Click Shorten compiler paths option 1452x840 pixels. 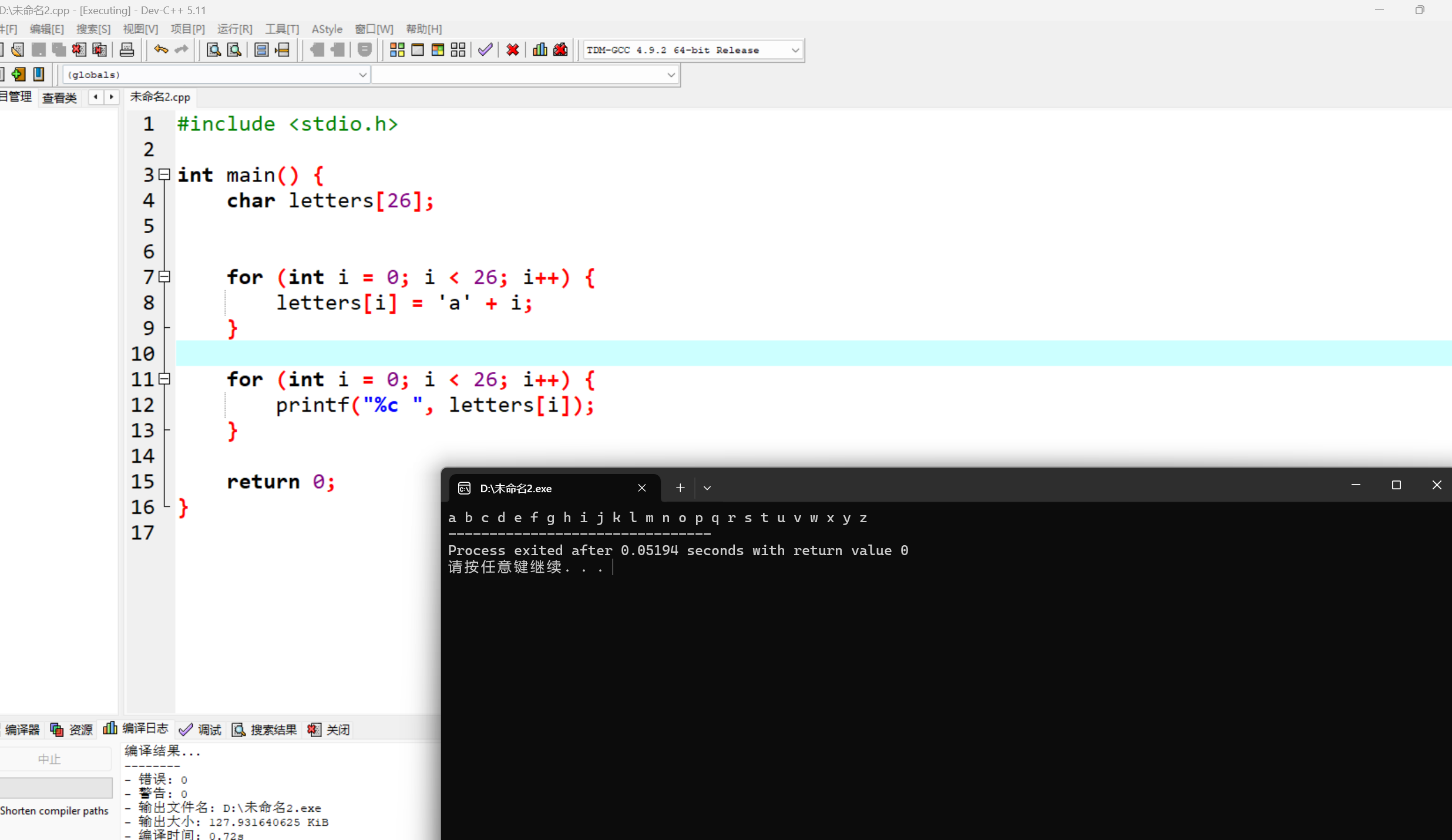[x=55, y=811]
